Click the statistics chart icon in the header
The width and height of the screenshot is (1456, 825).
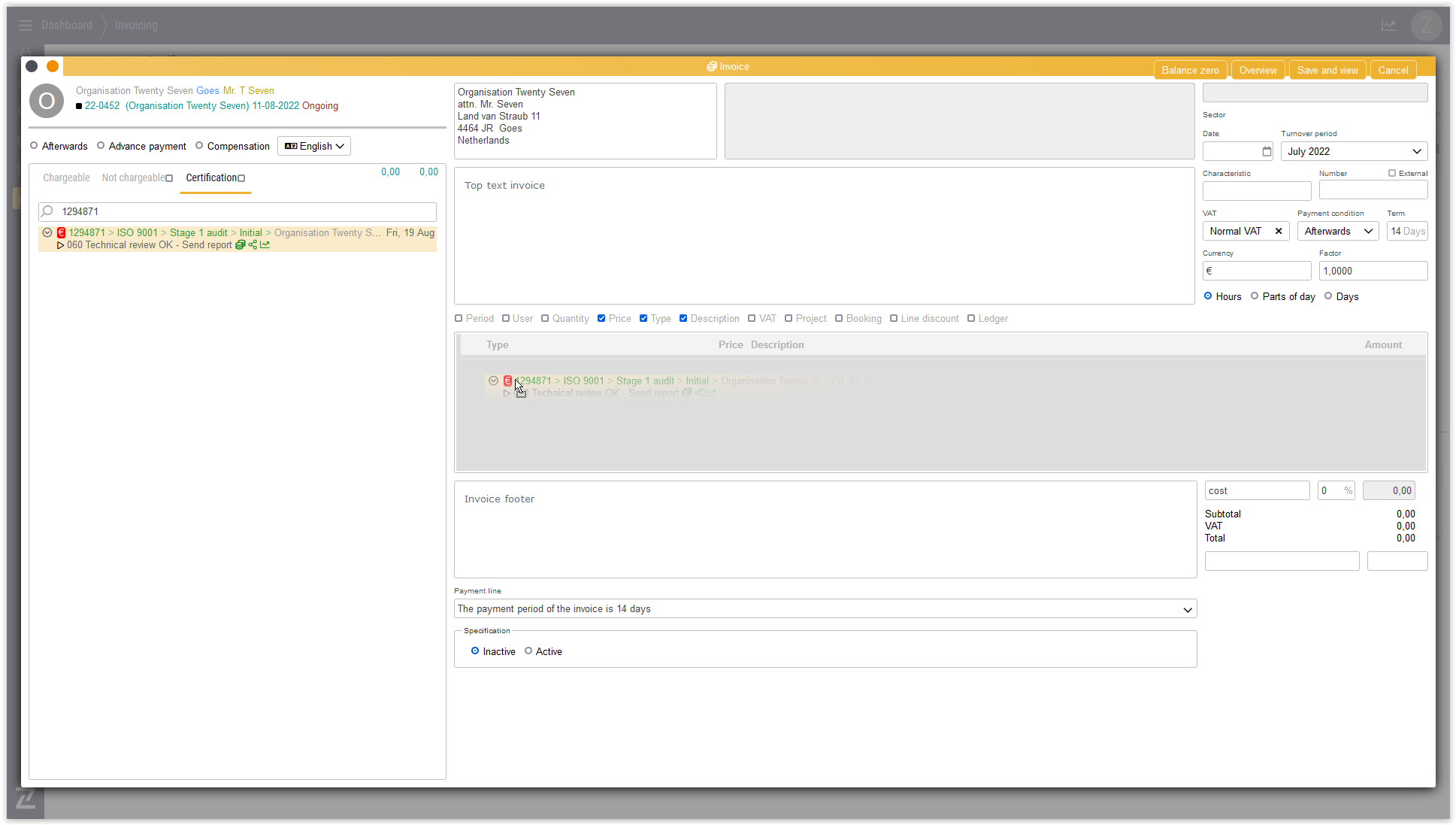[1388, 26]
